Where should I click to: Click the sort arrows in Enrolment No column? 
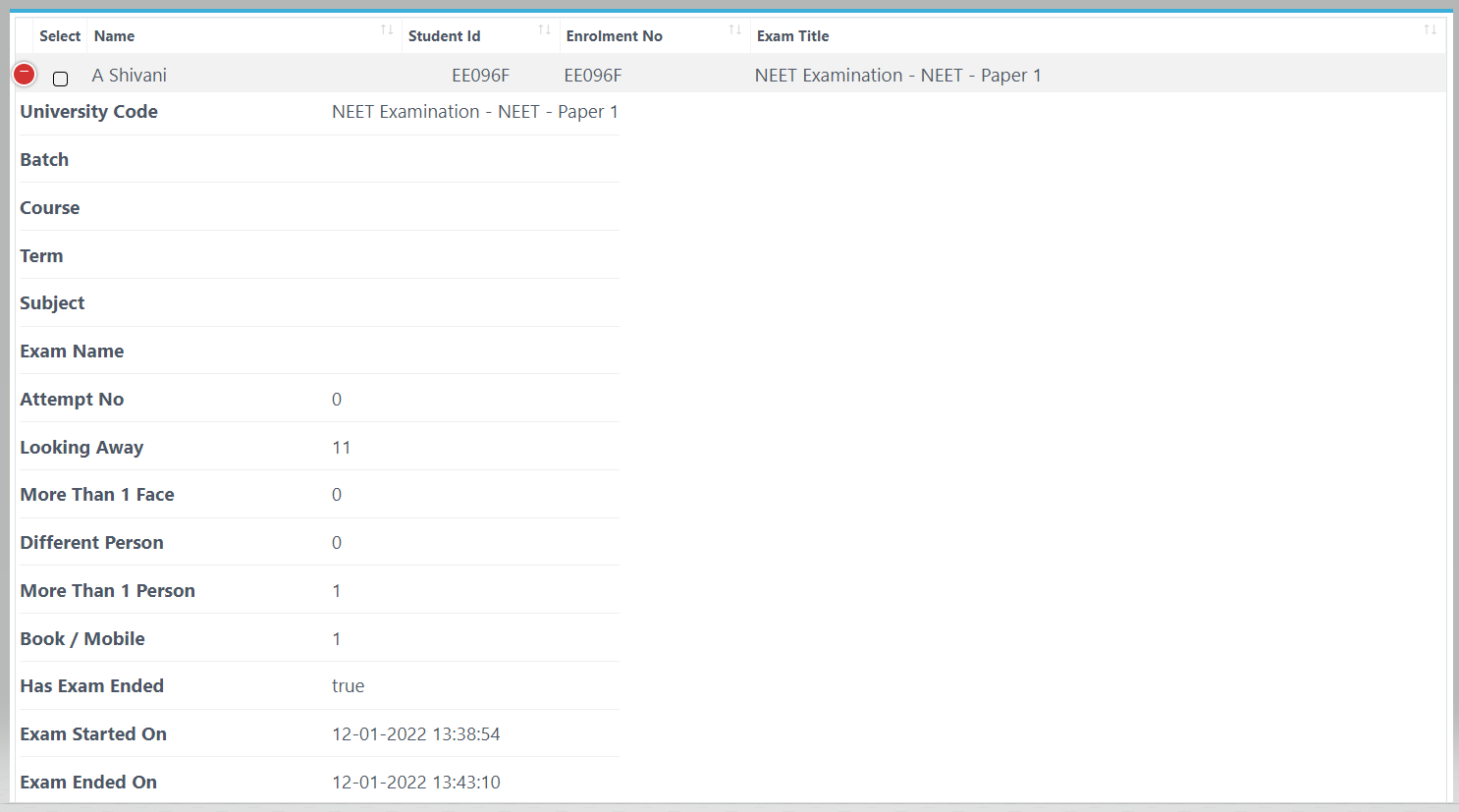(x=734, y=30)
